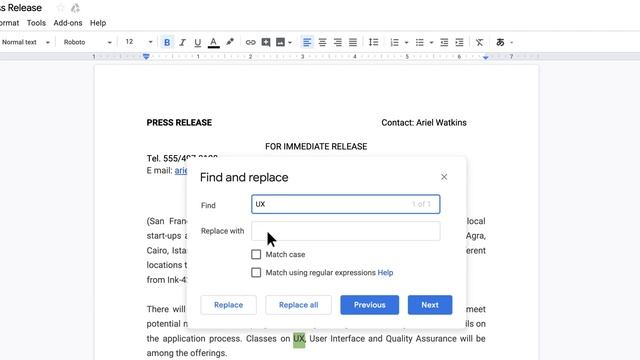
Task: Open line spacing options
Action: tap(373, 42)
